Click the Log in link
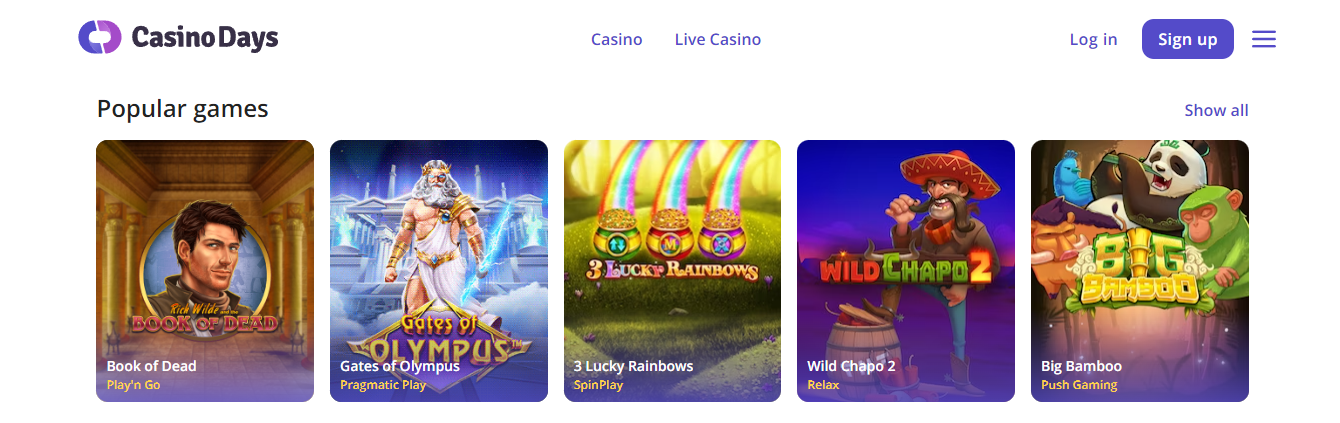 tap(1093, 39)
